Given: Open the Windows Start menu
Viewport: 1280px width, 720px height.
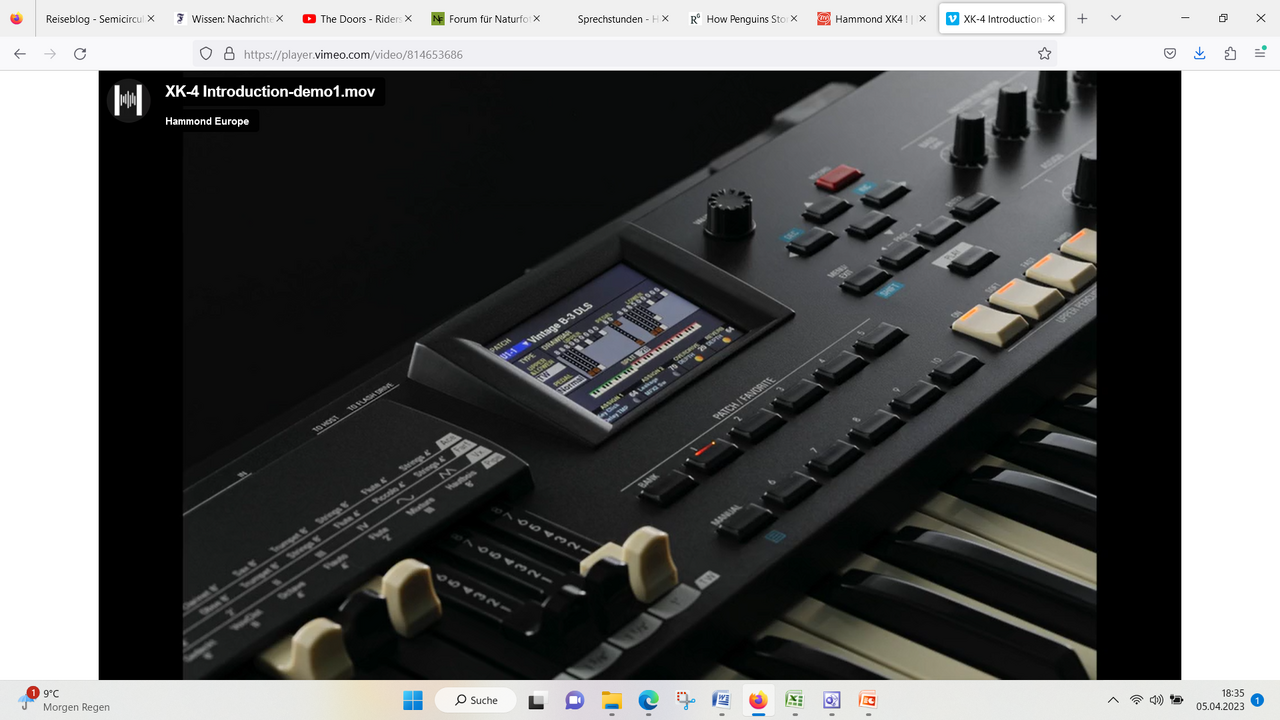Looking at the screenshot, I should (x=412, y=700).
